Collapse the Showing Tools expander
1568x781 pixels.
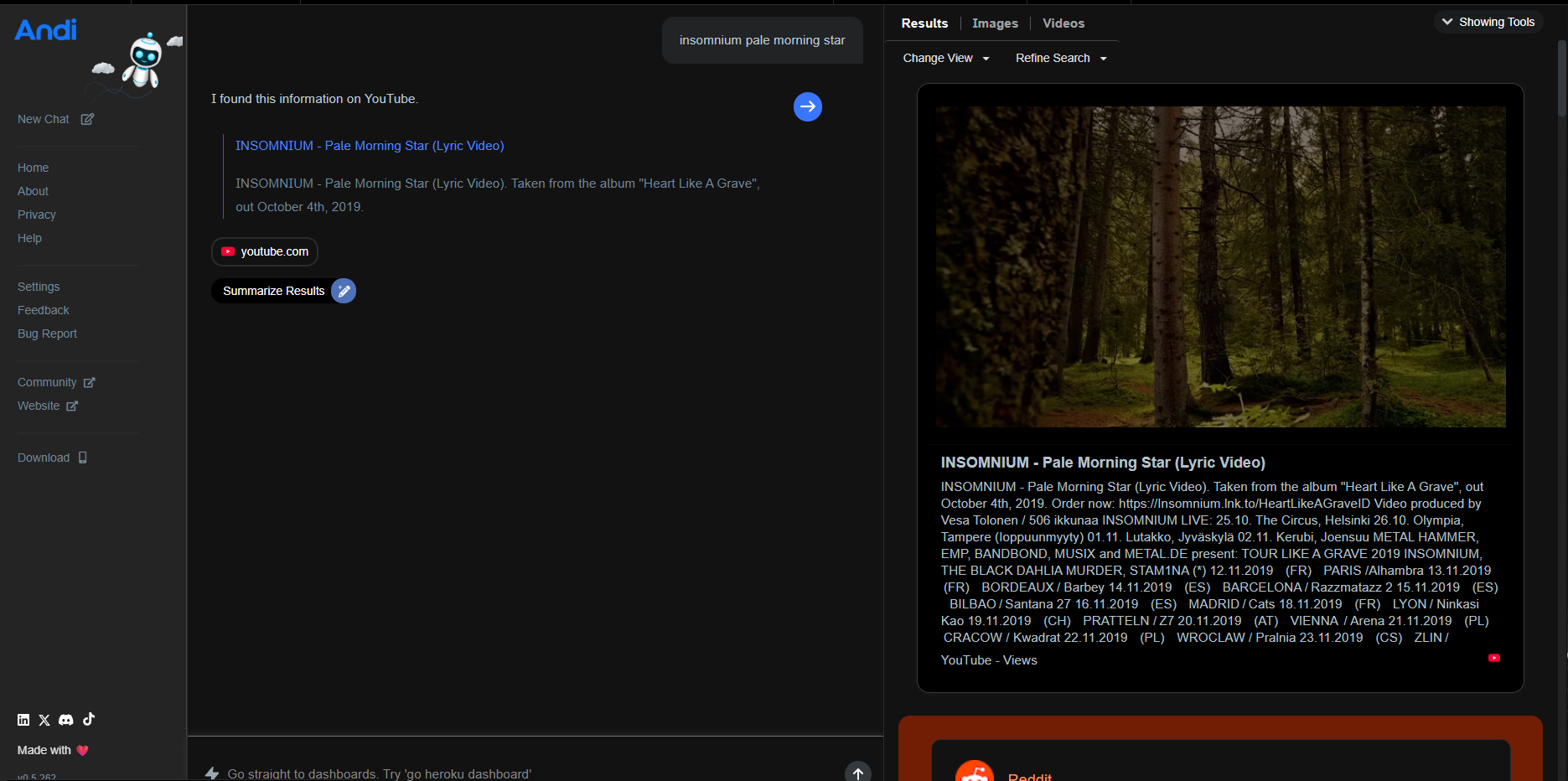click(1488, 22)
